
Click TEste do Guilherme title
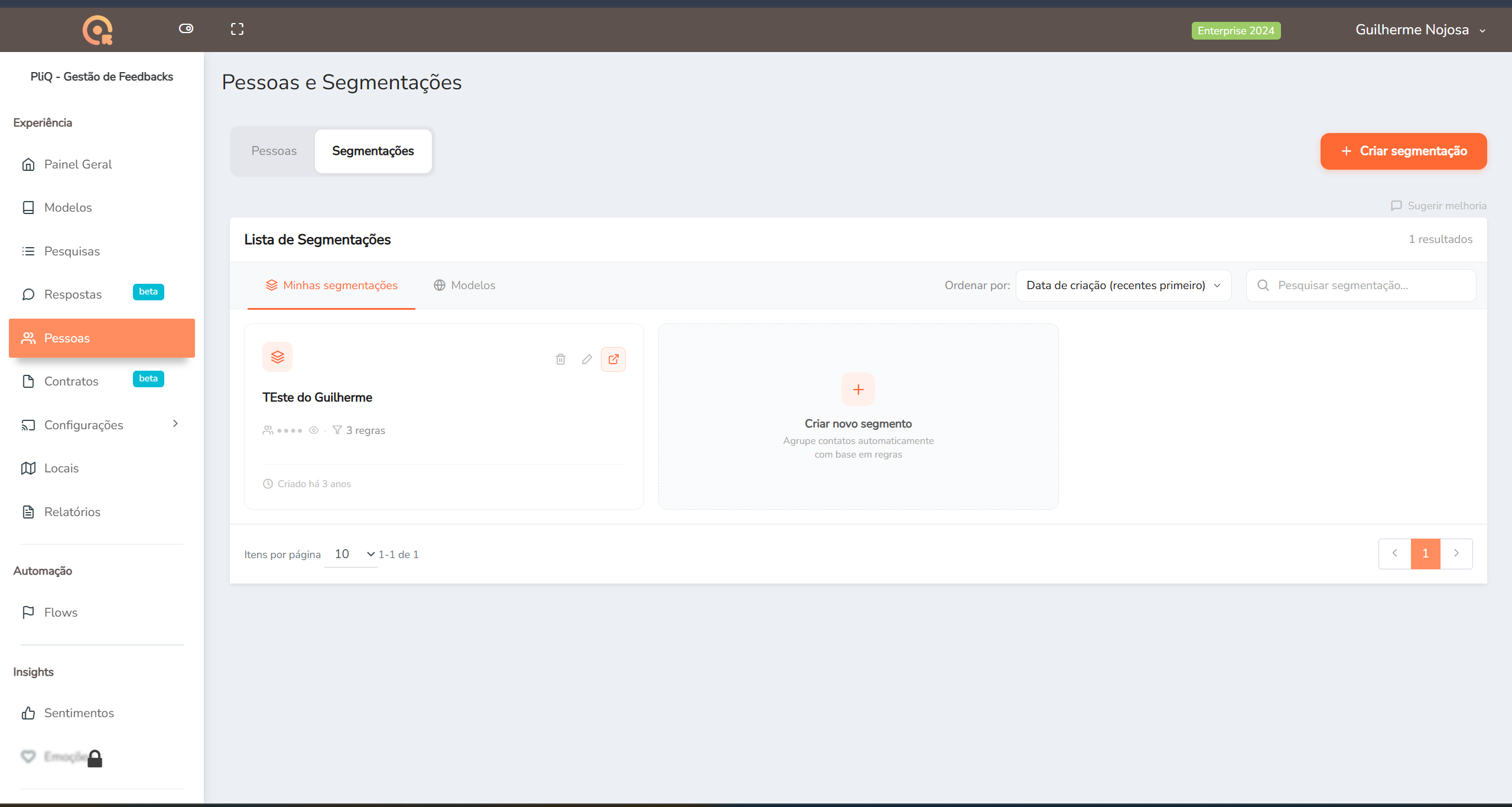317,397
